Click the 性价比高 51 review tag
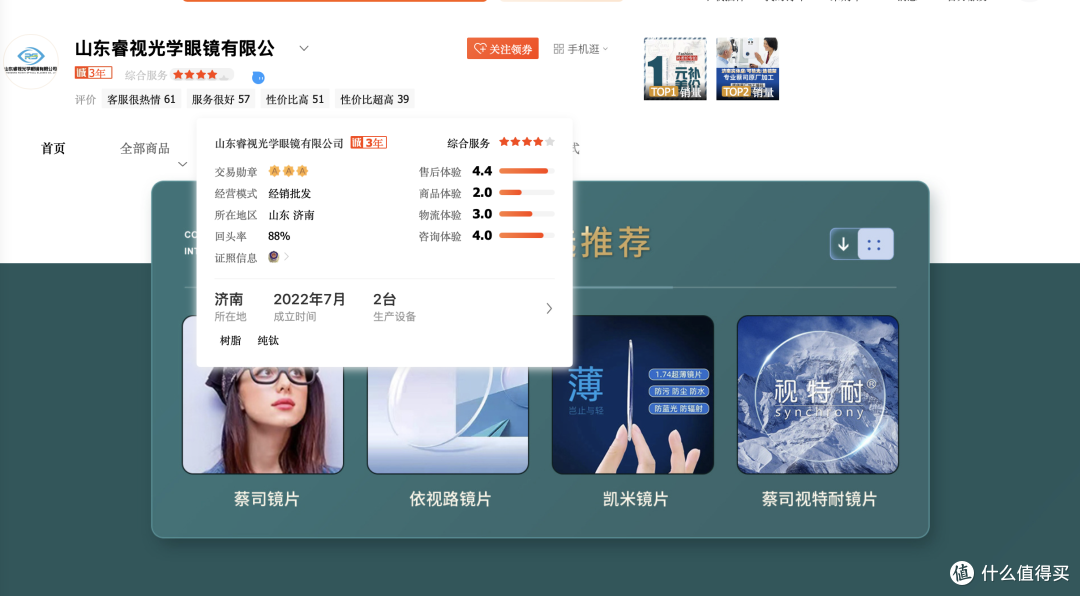This screenshot has width=1080, height=596. (295, 99)
